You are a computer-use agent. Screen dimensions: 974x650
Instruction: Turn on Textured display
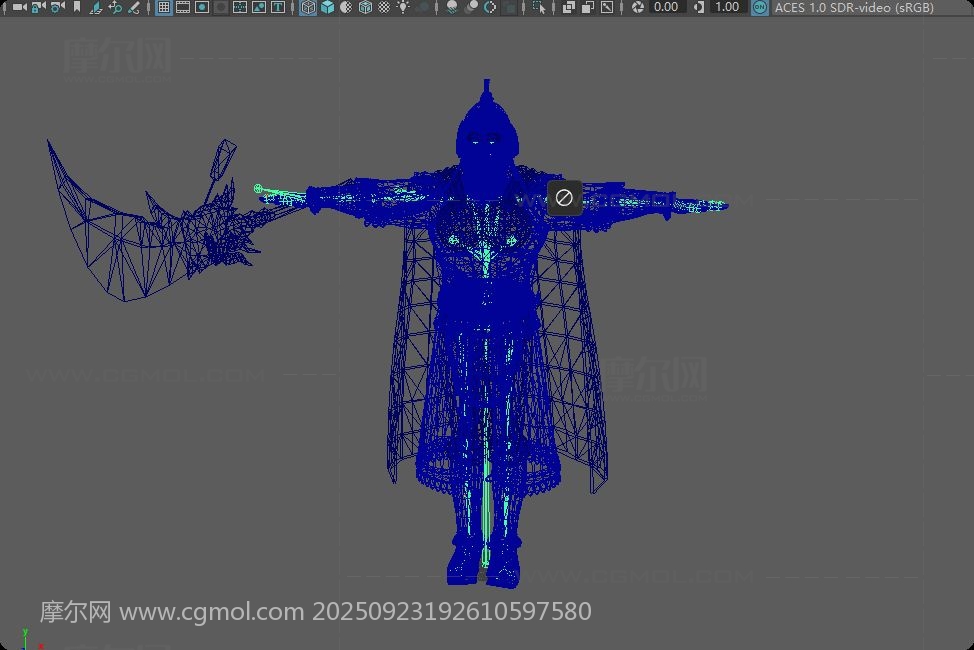click(384, 7)
